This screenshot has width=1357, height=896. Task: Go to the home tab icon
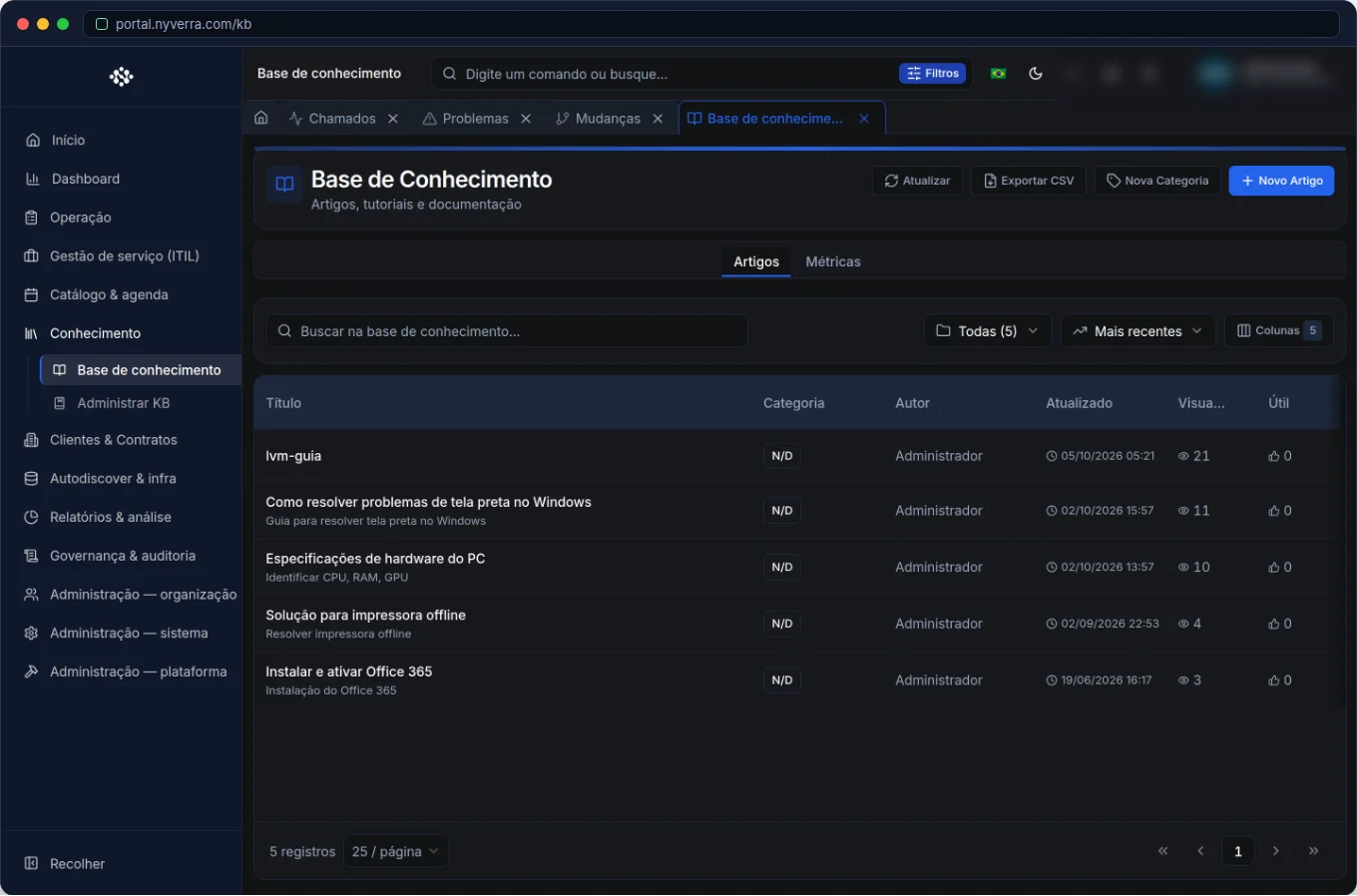(x=261, y=119)
